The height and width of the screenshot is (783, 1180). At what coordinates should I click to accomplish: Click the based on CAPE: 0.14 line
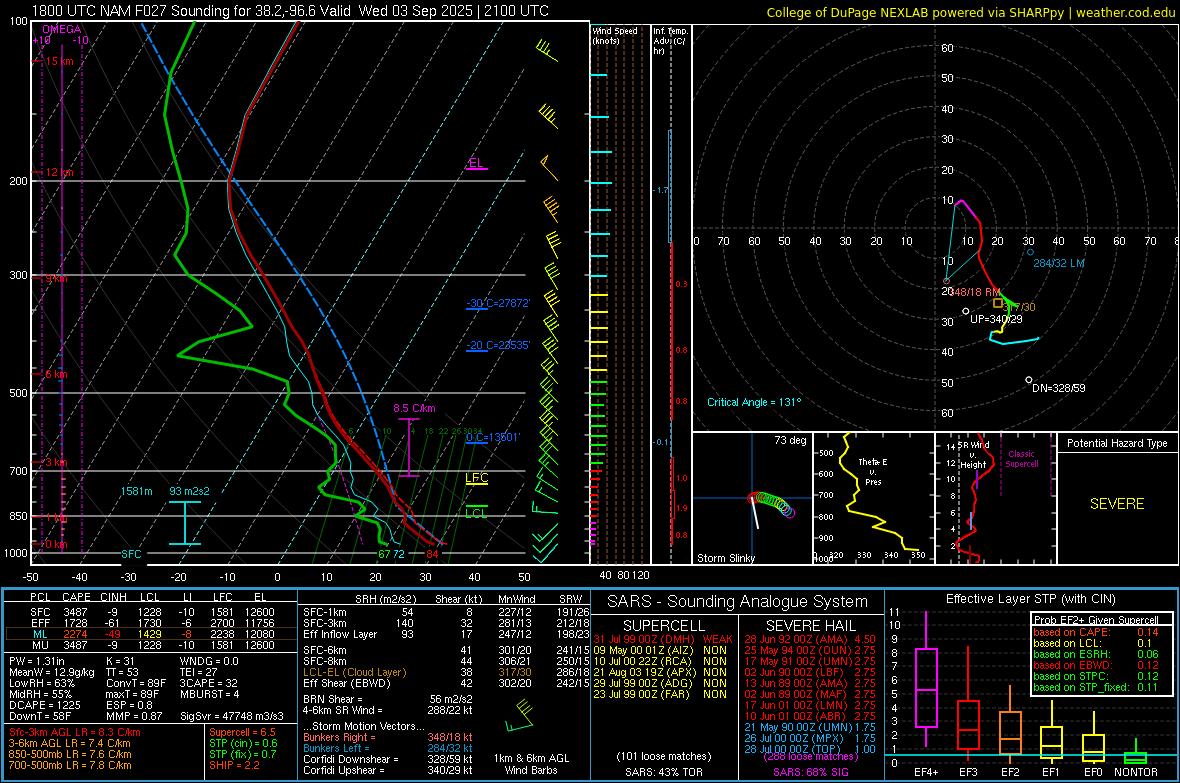pos(1096,632)
